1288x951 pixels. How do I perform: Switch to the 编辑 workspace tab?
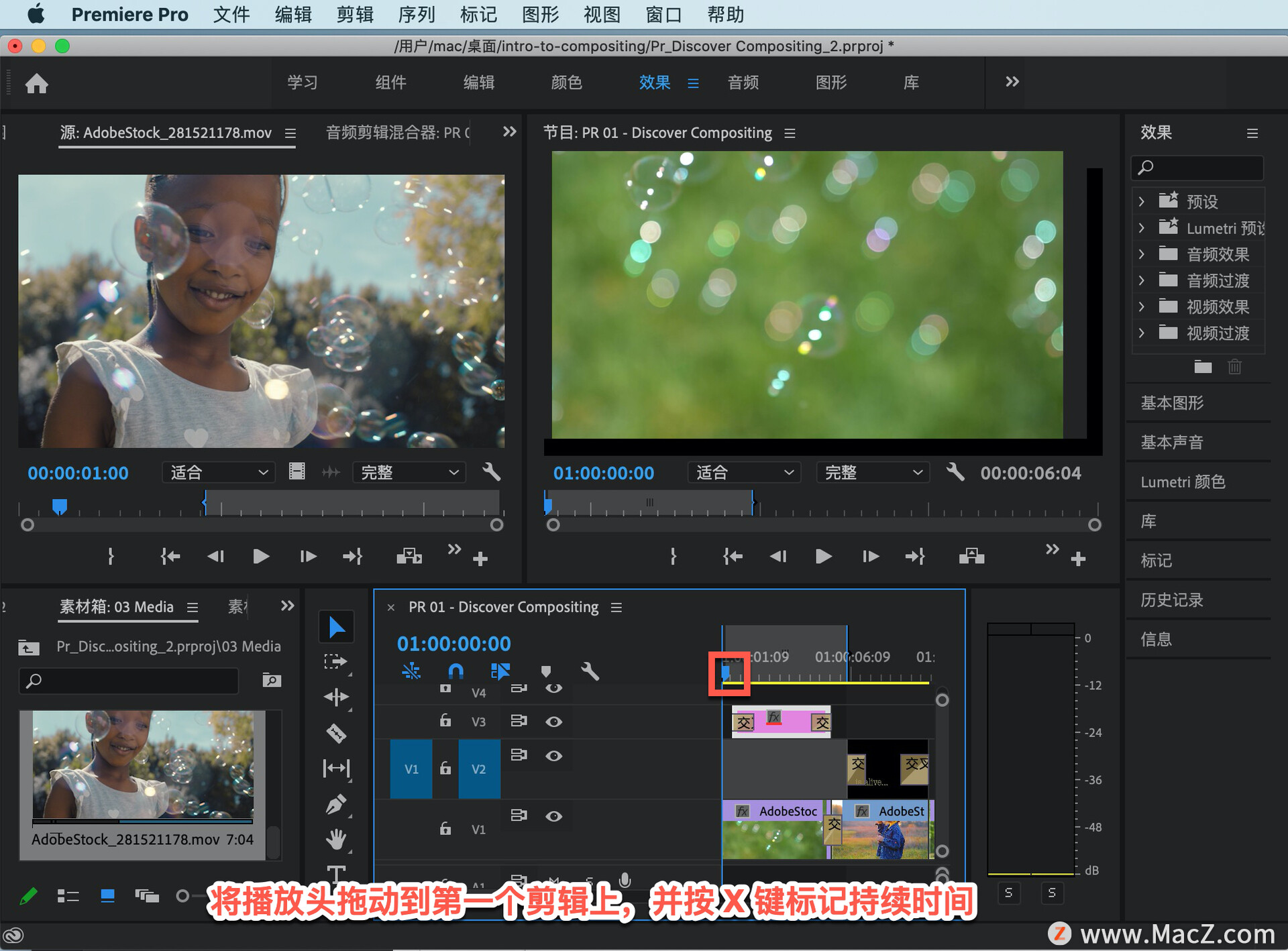tap(479, 82)
